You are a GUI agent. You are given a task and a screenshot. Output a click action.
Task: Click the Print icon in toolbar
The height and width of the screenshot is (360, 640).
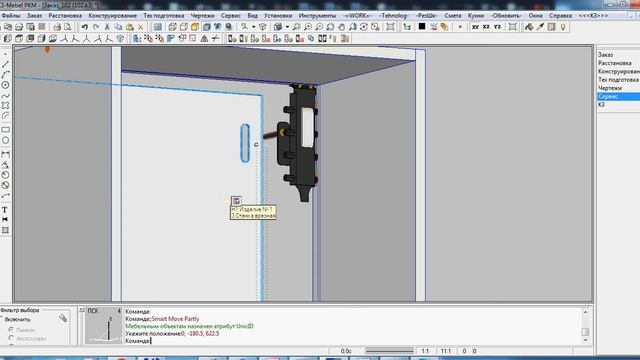coord(57,27)
